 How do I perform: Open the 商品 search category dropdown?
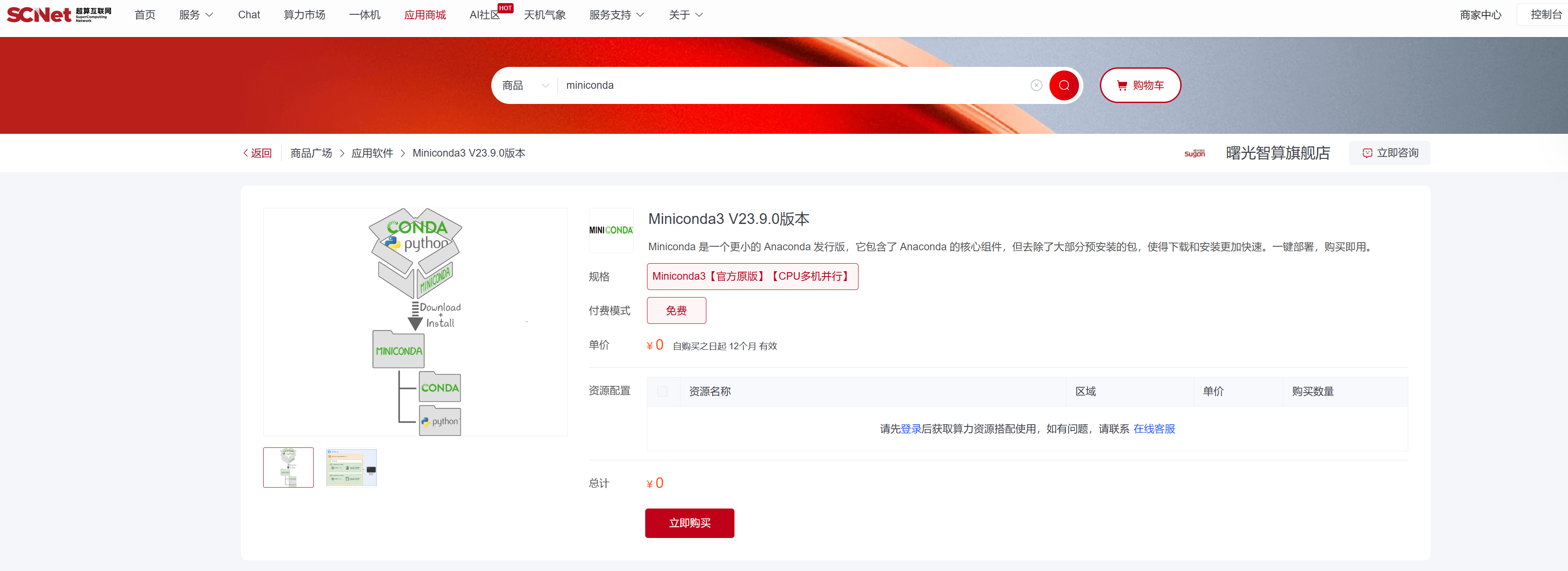pos(525,85)
